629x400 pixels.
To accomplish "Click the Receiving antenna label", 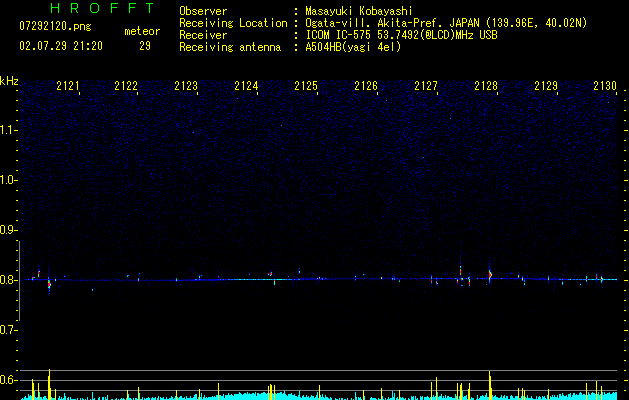I will point(230,47).
